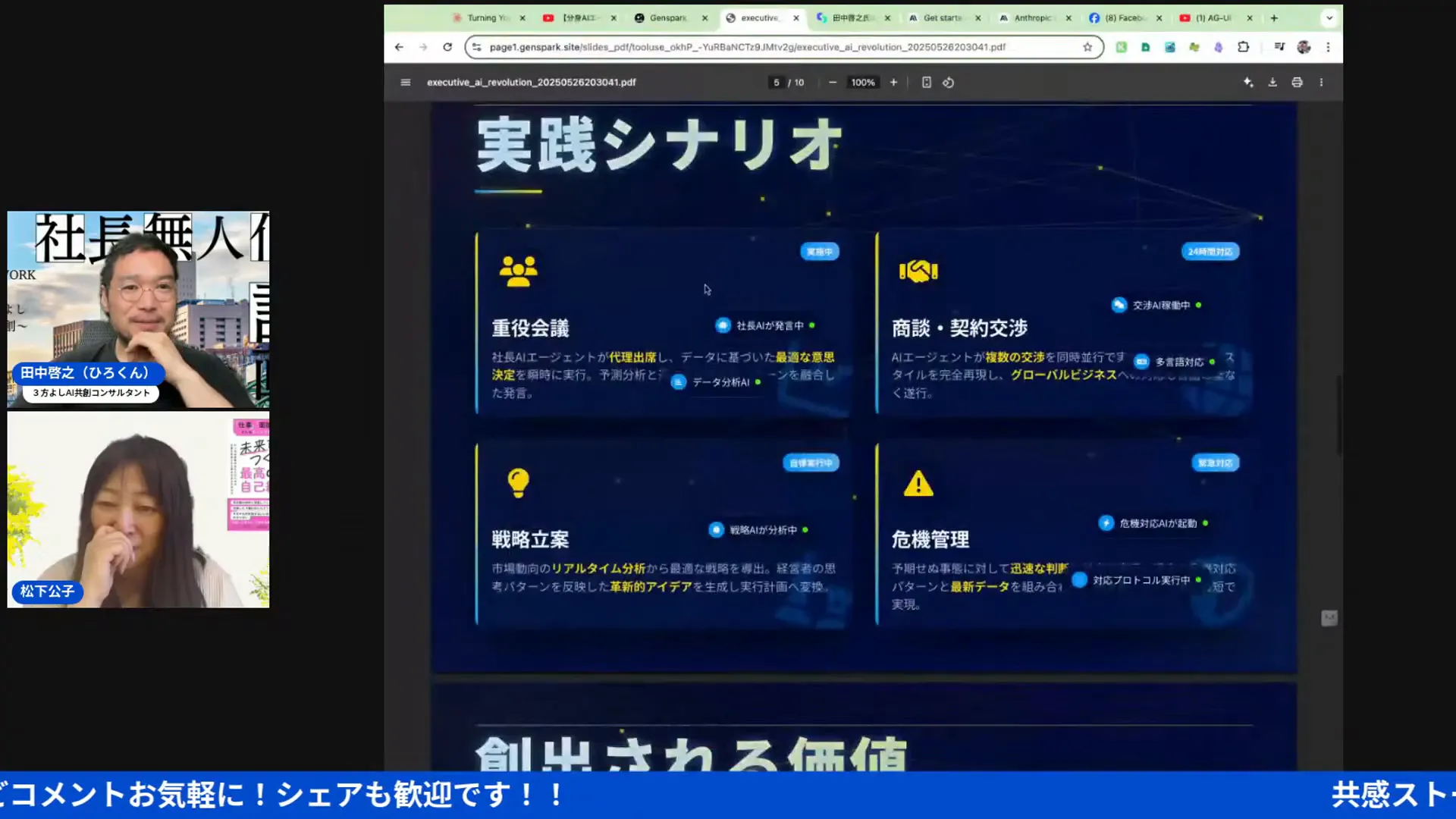Reload the current page
The width and height of the screenshot is (1456, 819).
447,47
